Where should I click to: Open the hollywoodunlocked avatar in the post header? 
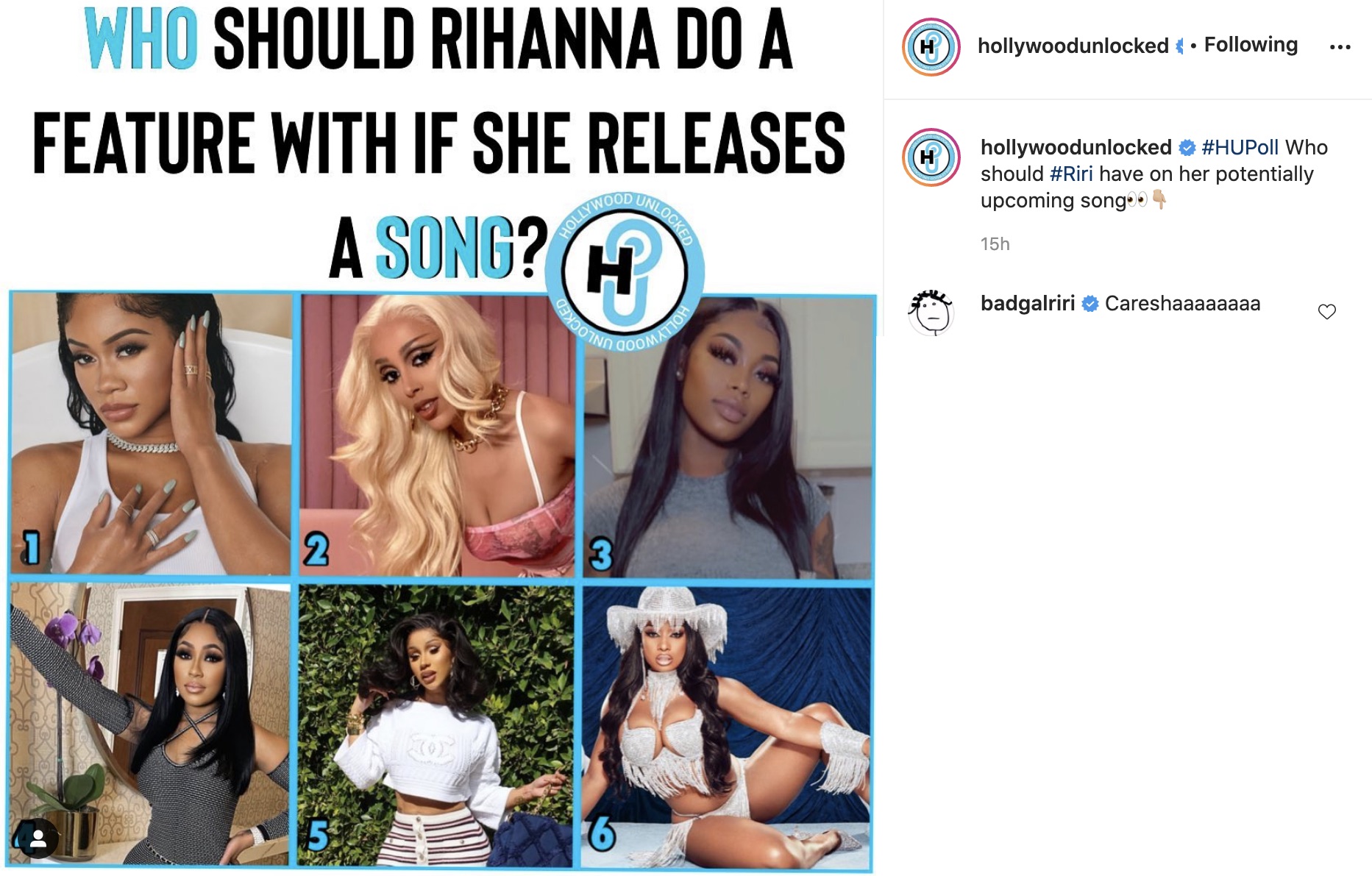point(931,47)
